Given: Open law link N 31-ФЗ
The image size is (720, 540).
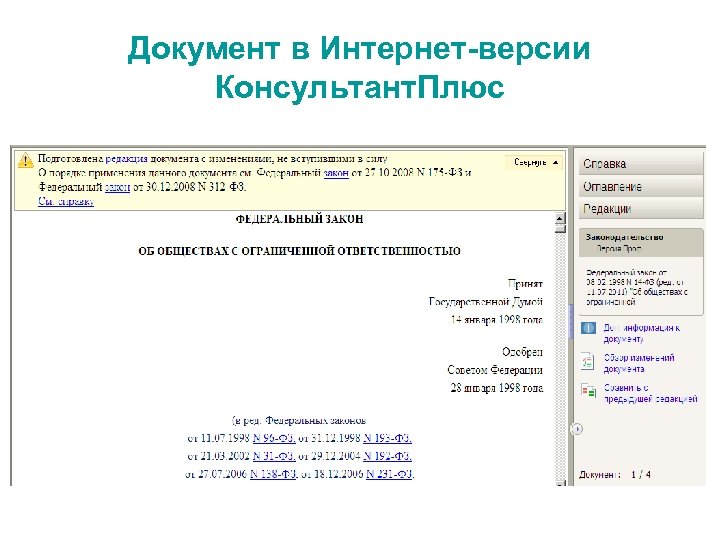Looking at the screenshot, I should tap(274, 456).
